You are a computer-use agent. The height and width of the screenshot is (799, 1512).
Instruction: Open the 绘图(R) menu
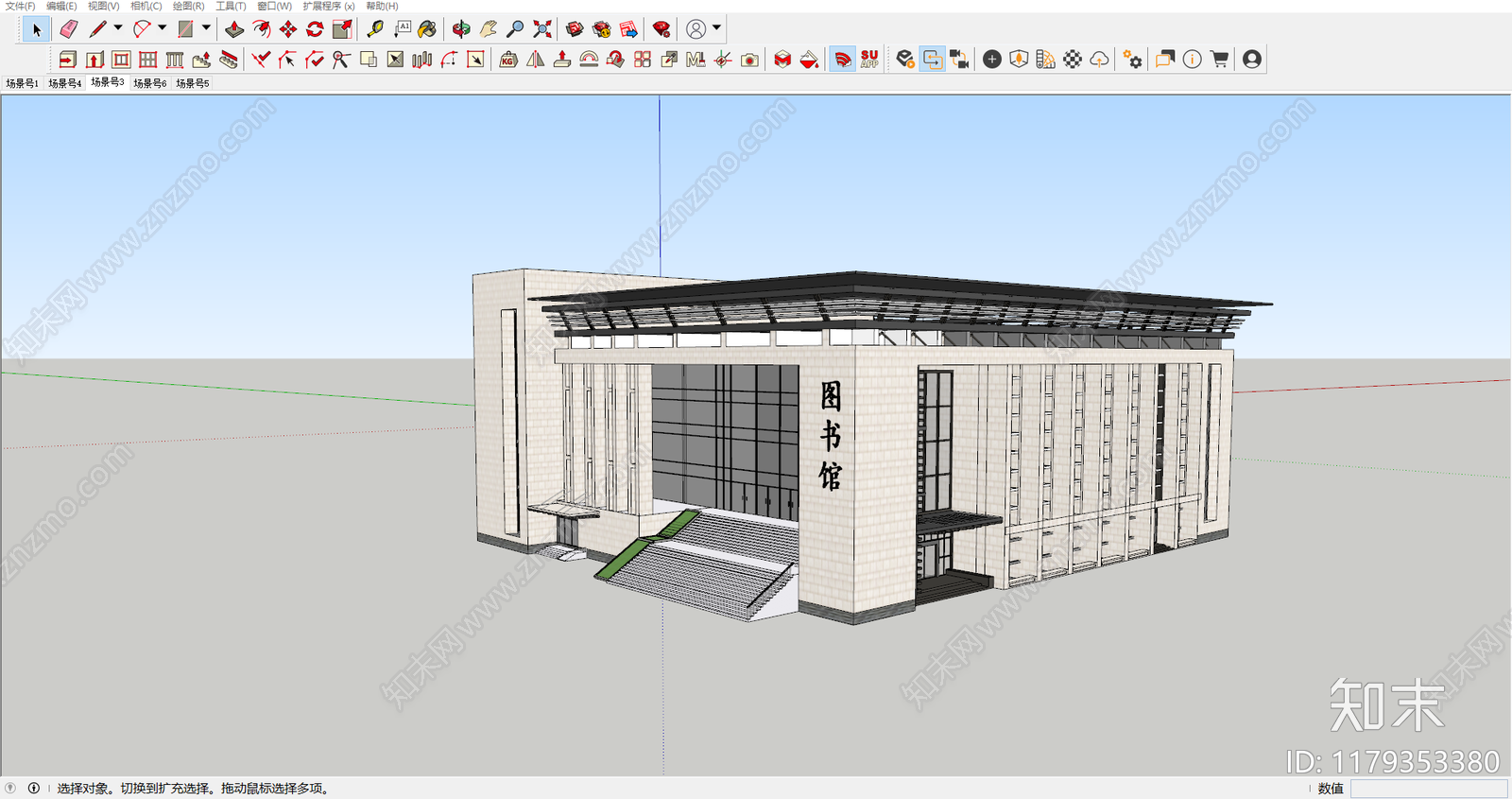click(189, 7)
